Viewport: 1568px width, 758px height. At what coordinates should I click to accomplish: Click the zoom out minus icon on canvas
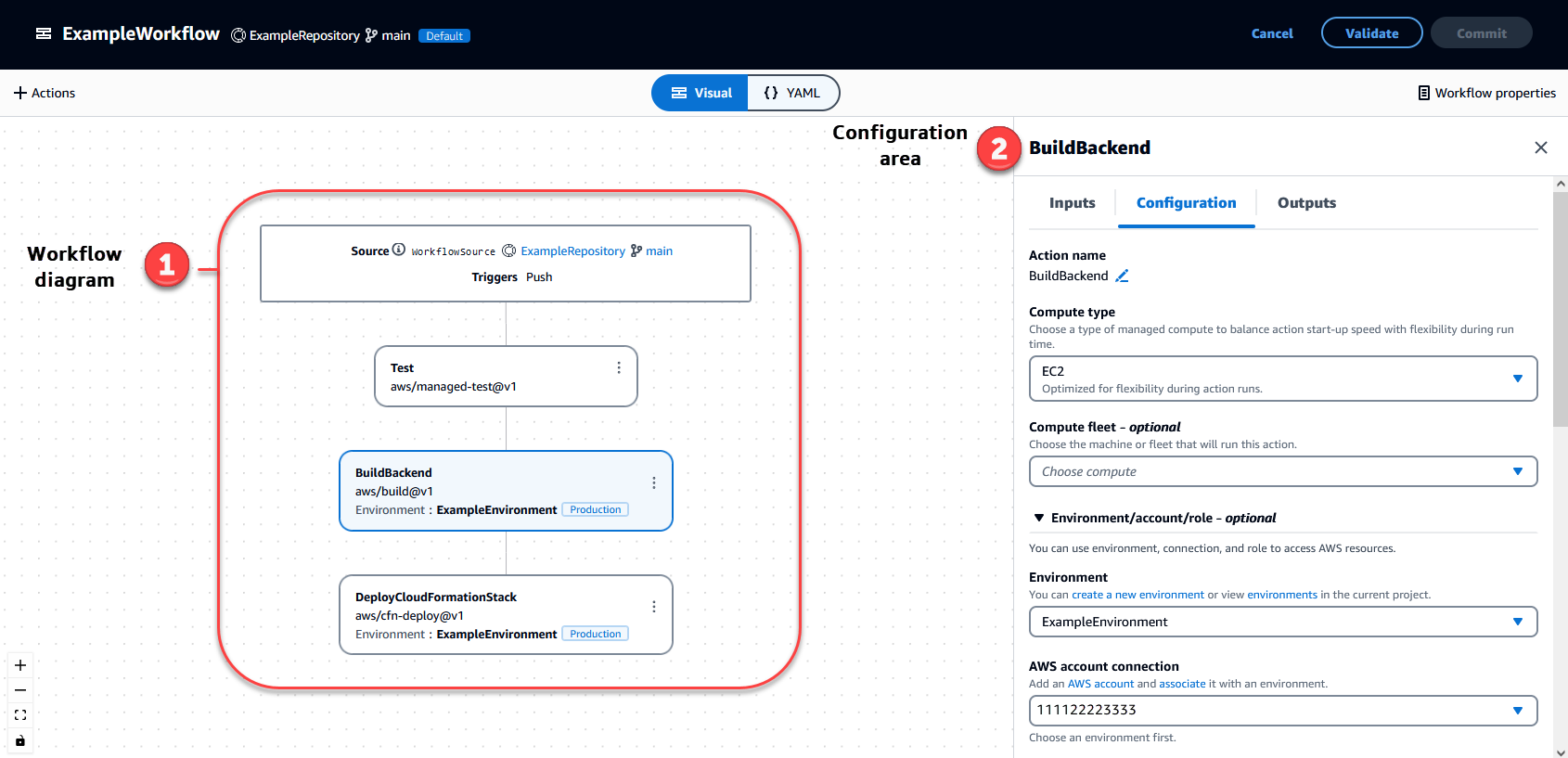pos(20,690)
